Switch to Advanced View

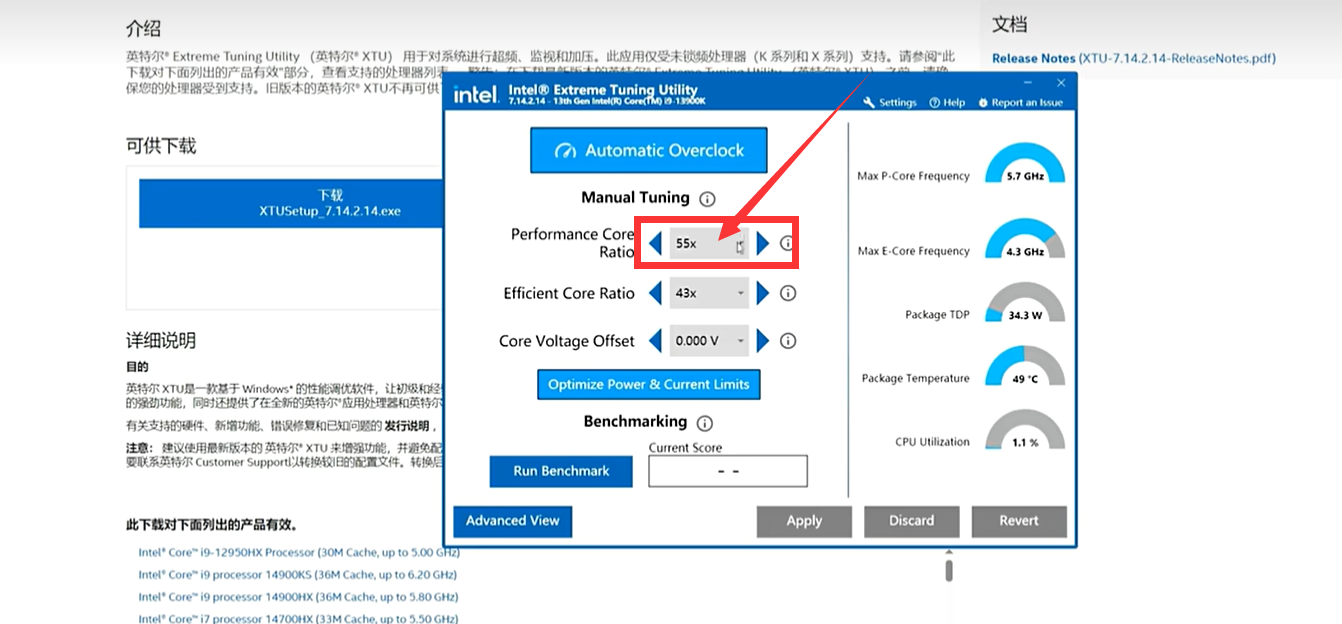point(512,521)
